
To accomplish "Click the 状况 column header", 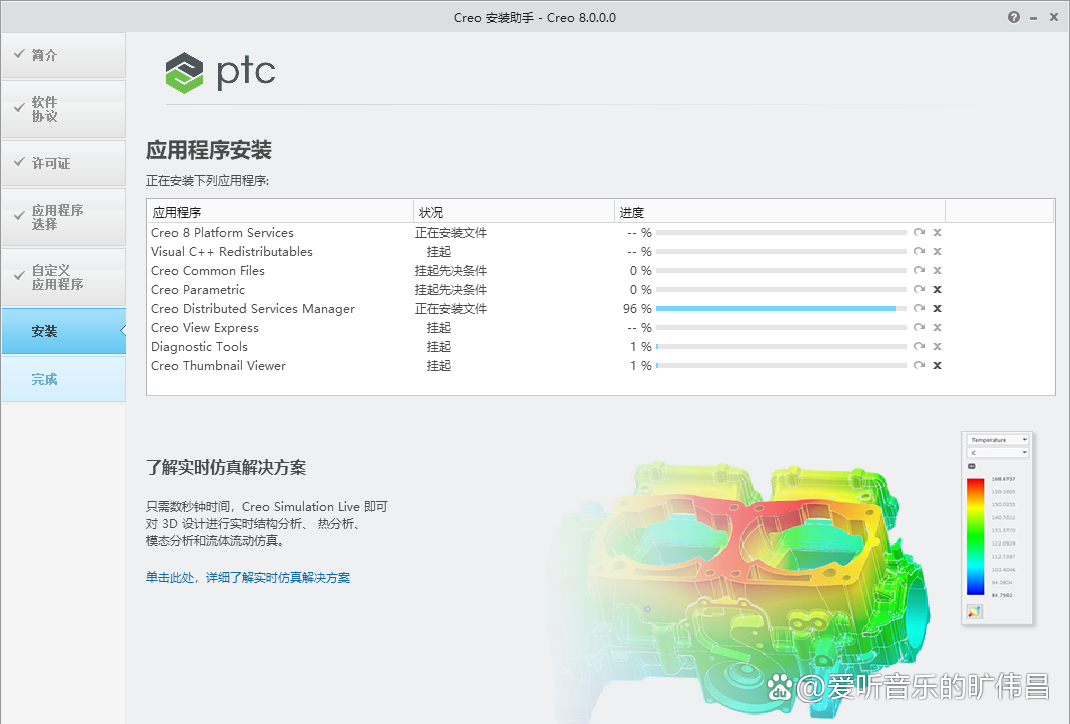I will (513, 212).
